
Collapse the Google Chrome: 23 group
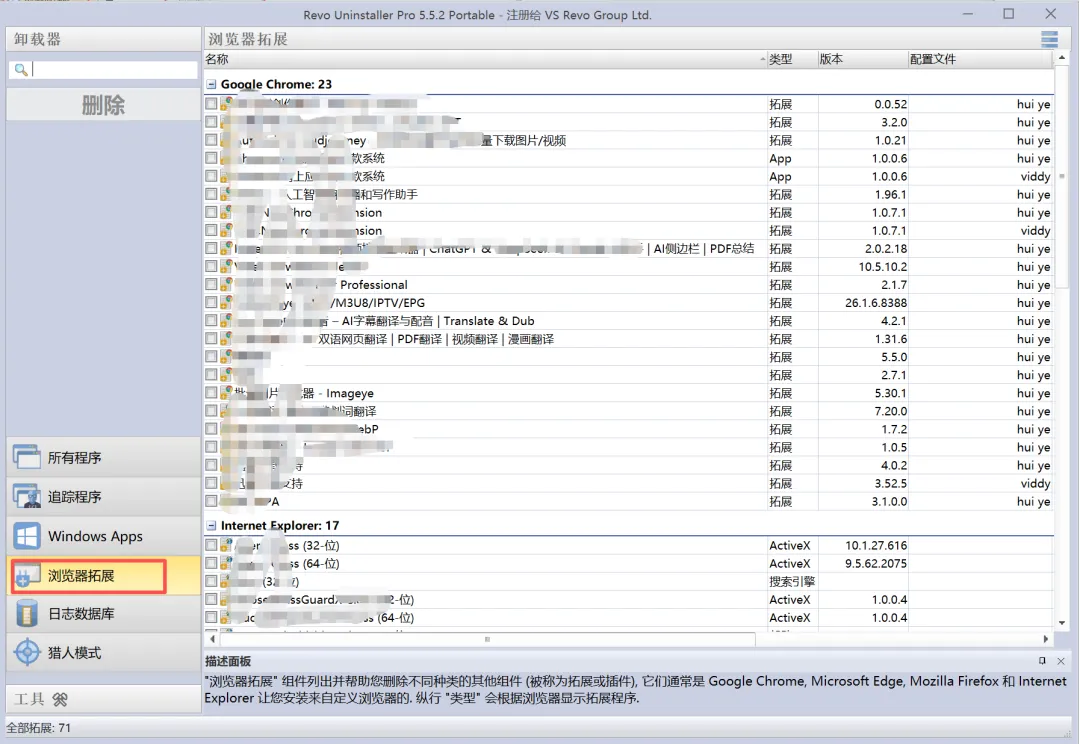click(x=211, y=84)
